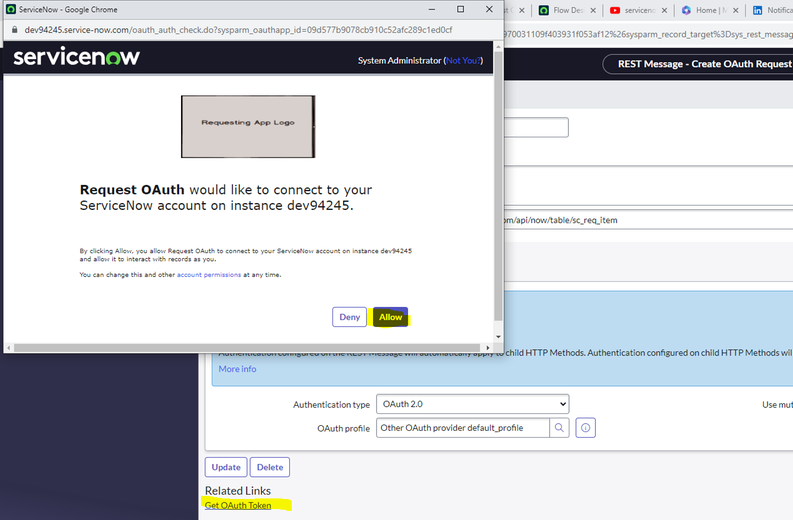Click the REST Message - Create OAuth Request title
The width and height of the screenshot is (793, 520).
pos(704,64)
